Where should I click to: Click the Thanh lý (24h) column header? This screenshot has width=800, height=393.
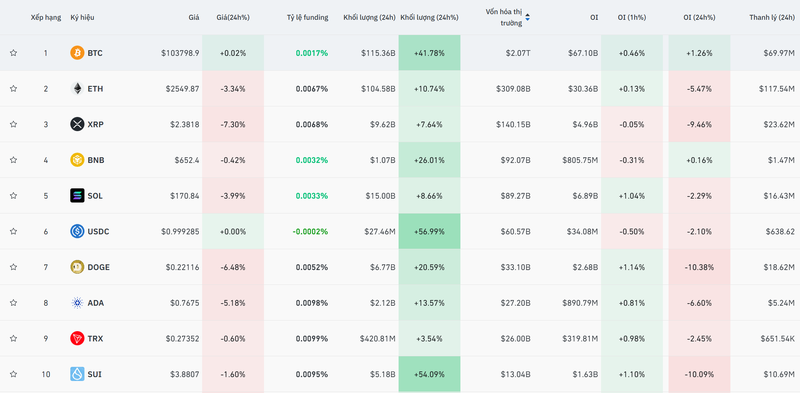tap(772, 17)
